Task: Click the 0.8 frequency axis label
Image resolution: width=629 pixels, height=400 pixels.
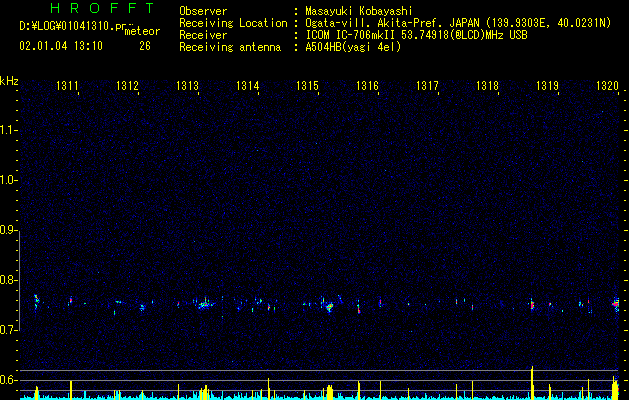Action: pos(9,280)
